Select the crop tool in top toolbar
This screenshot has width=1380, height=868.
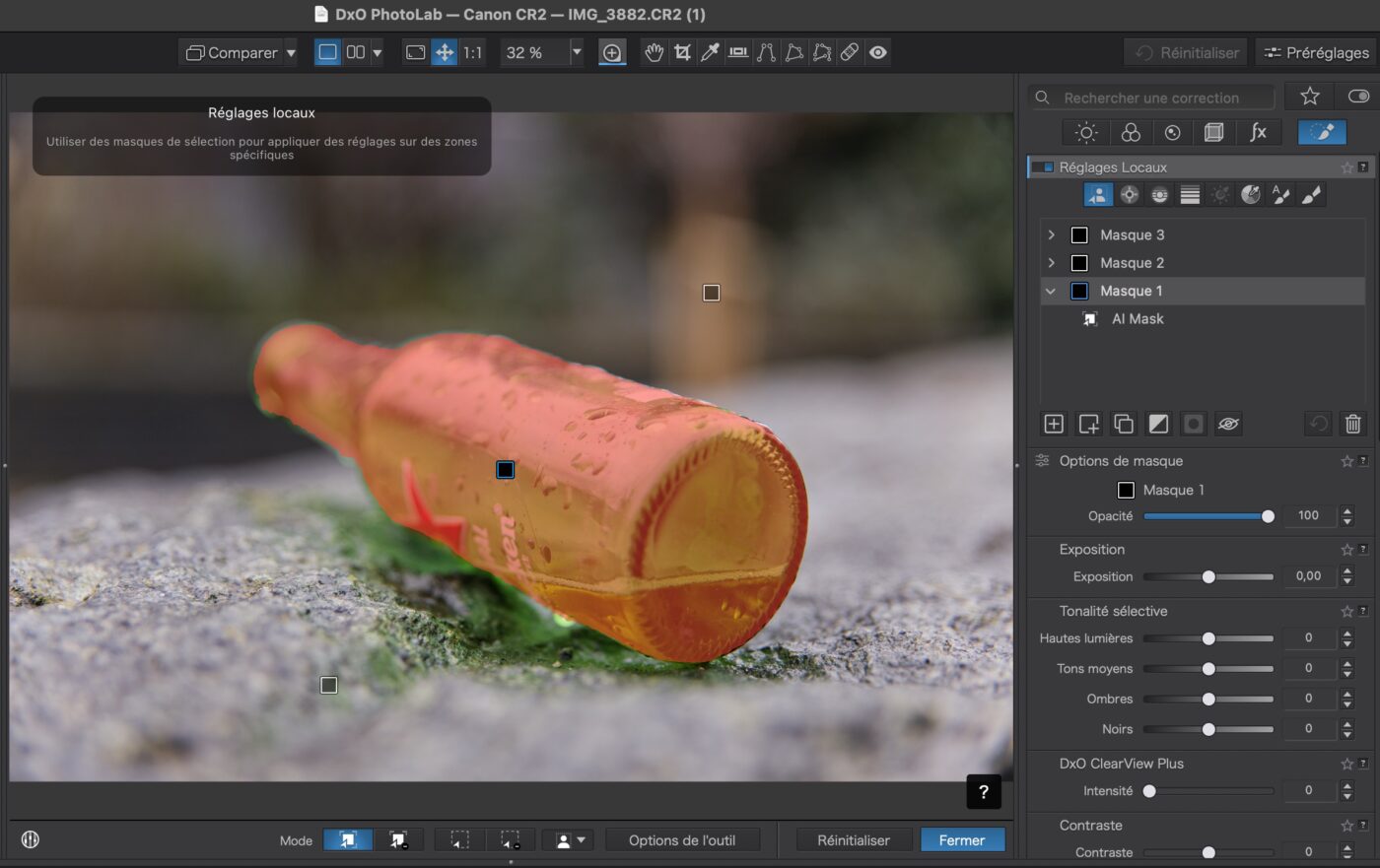click(x=682, y=52)
